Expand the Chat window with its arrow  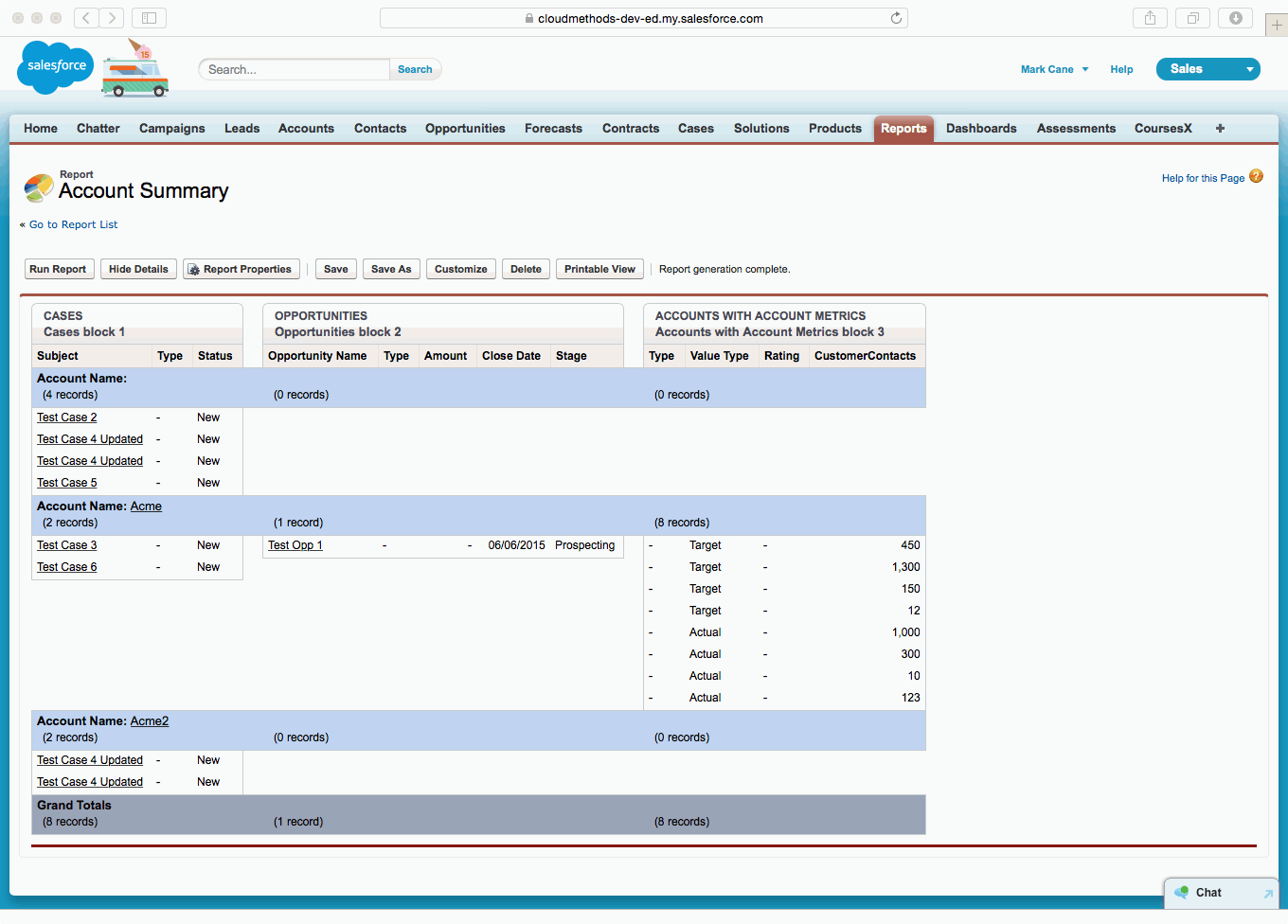click(1268, 893)
